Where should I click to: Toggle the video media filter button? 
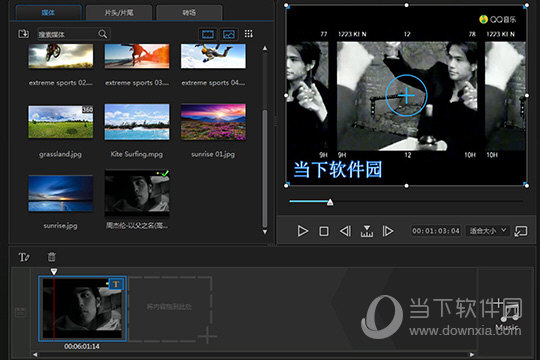coord(208,34)
